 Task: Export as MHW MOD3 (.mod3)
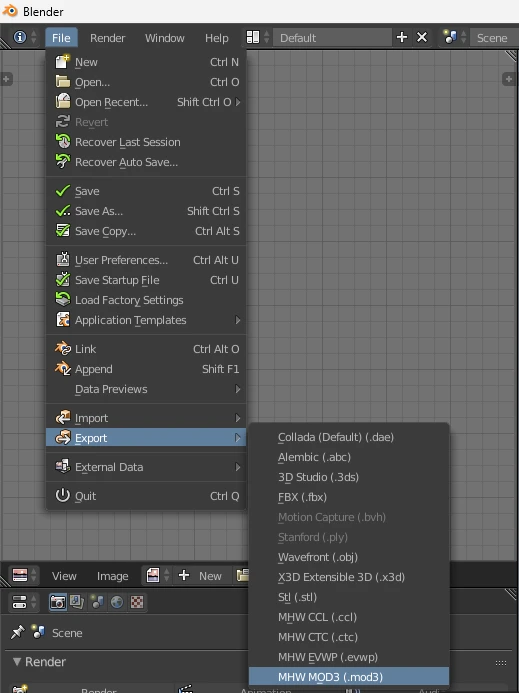(349, 677)
